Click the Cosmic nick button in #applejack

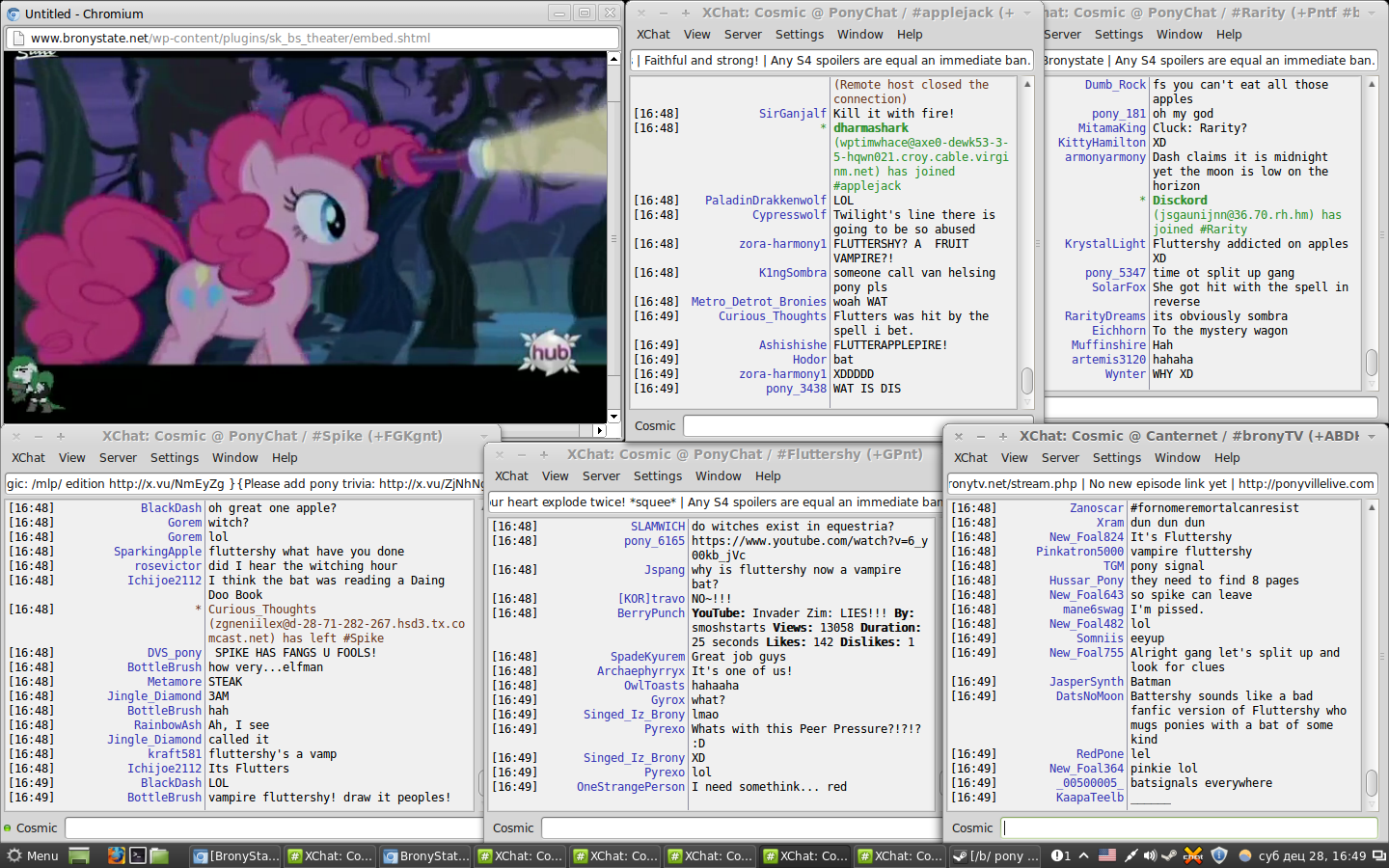[655, 426]
